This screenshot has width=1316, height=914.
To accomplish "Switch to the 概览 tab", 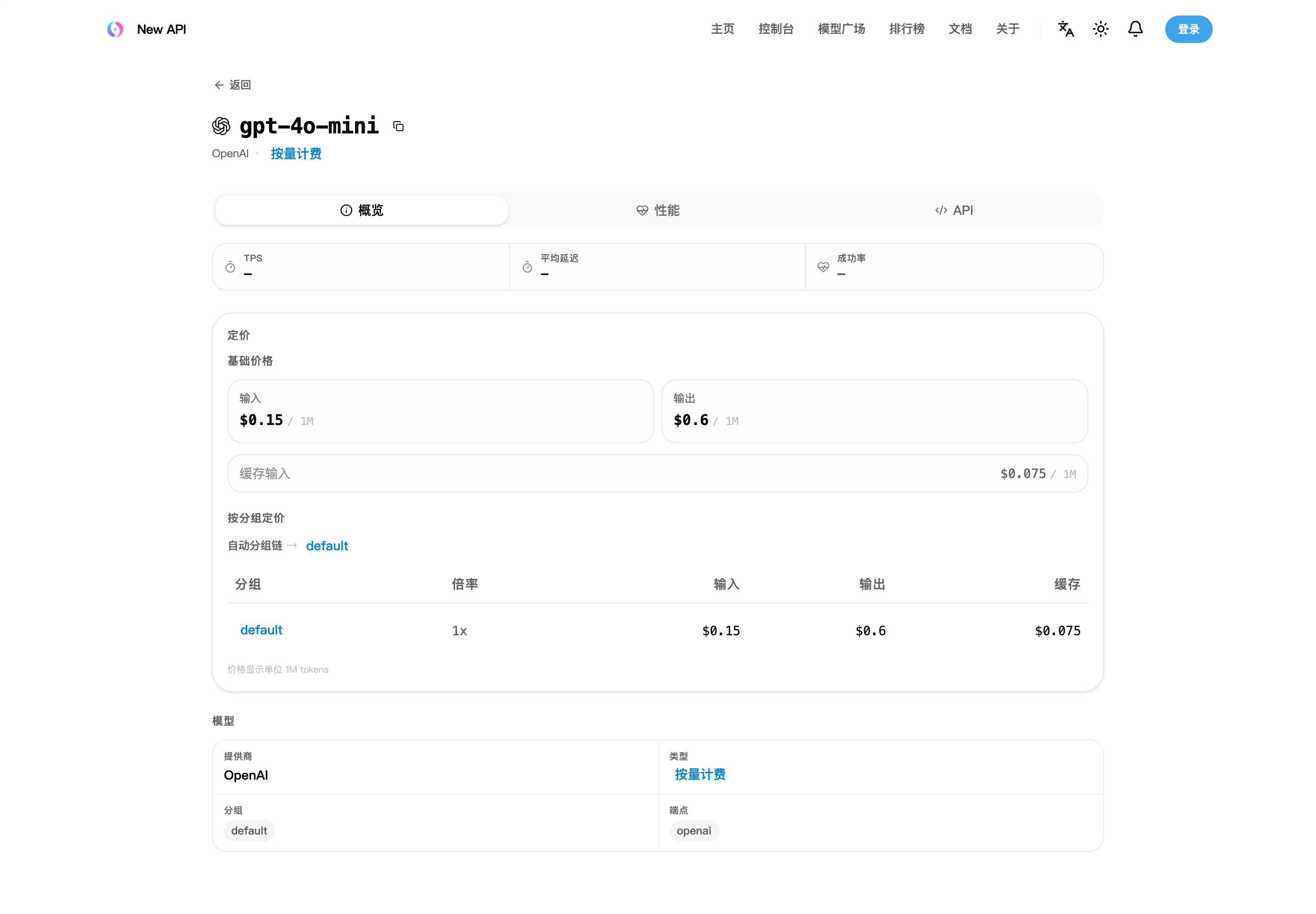I will pyautogui.click(x=362, y=210).
